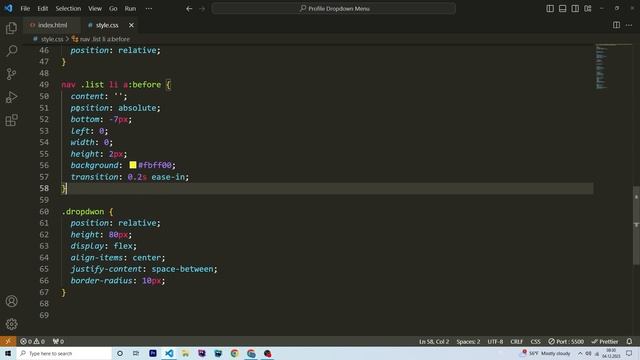The image size is (640, 360).
Task: Expand the hidden menu bar items ellipsis
Action: [x=149, y=9]
